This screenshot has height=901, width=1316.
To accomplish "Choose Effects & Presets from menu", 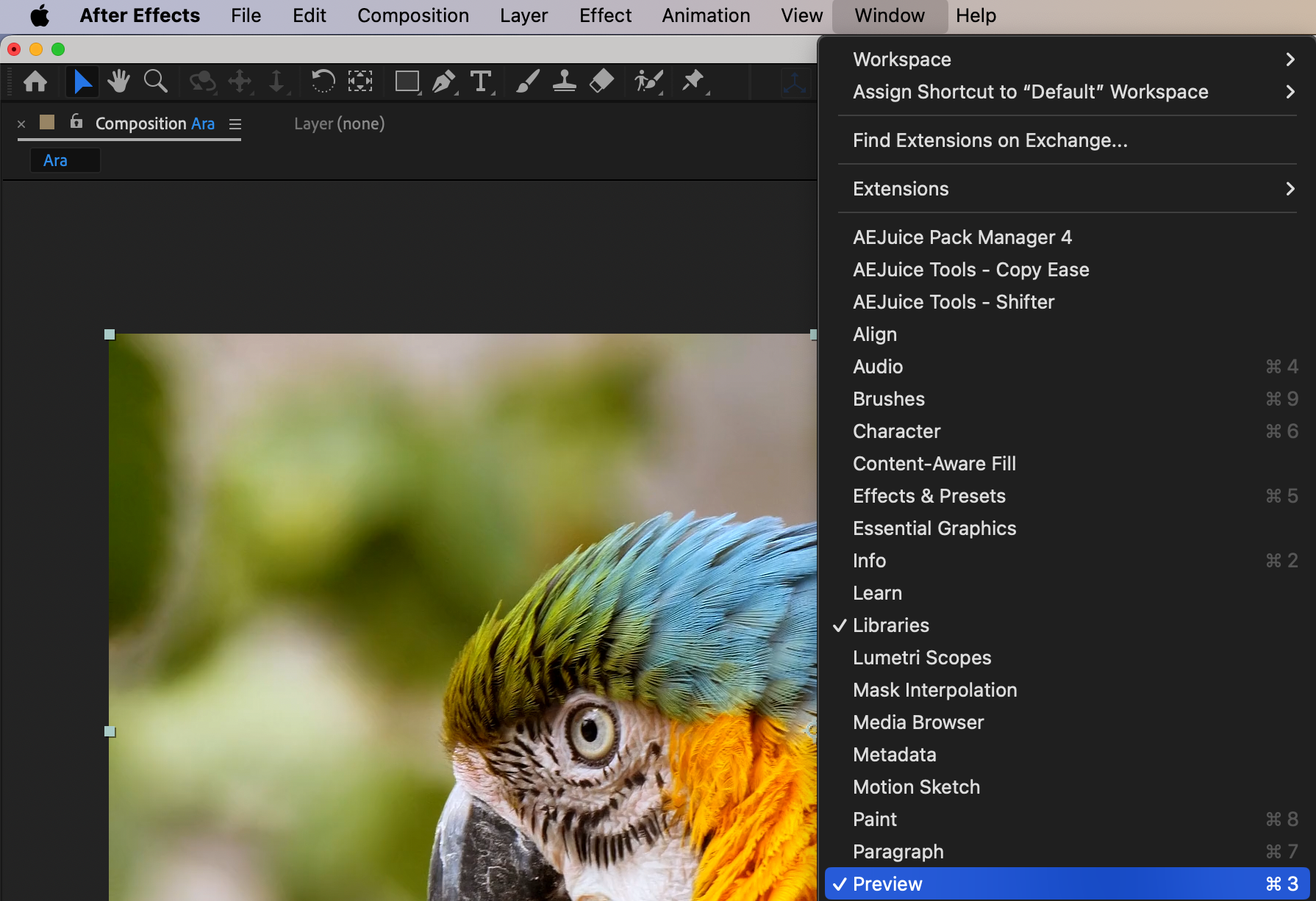I will pos(929,496).
